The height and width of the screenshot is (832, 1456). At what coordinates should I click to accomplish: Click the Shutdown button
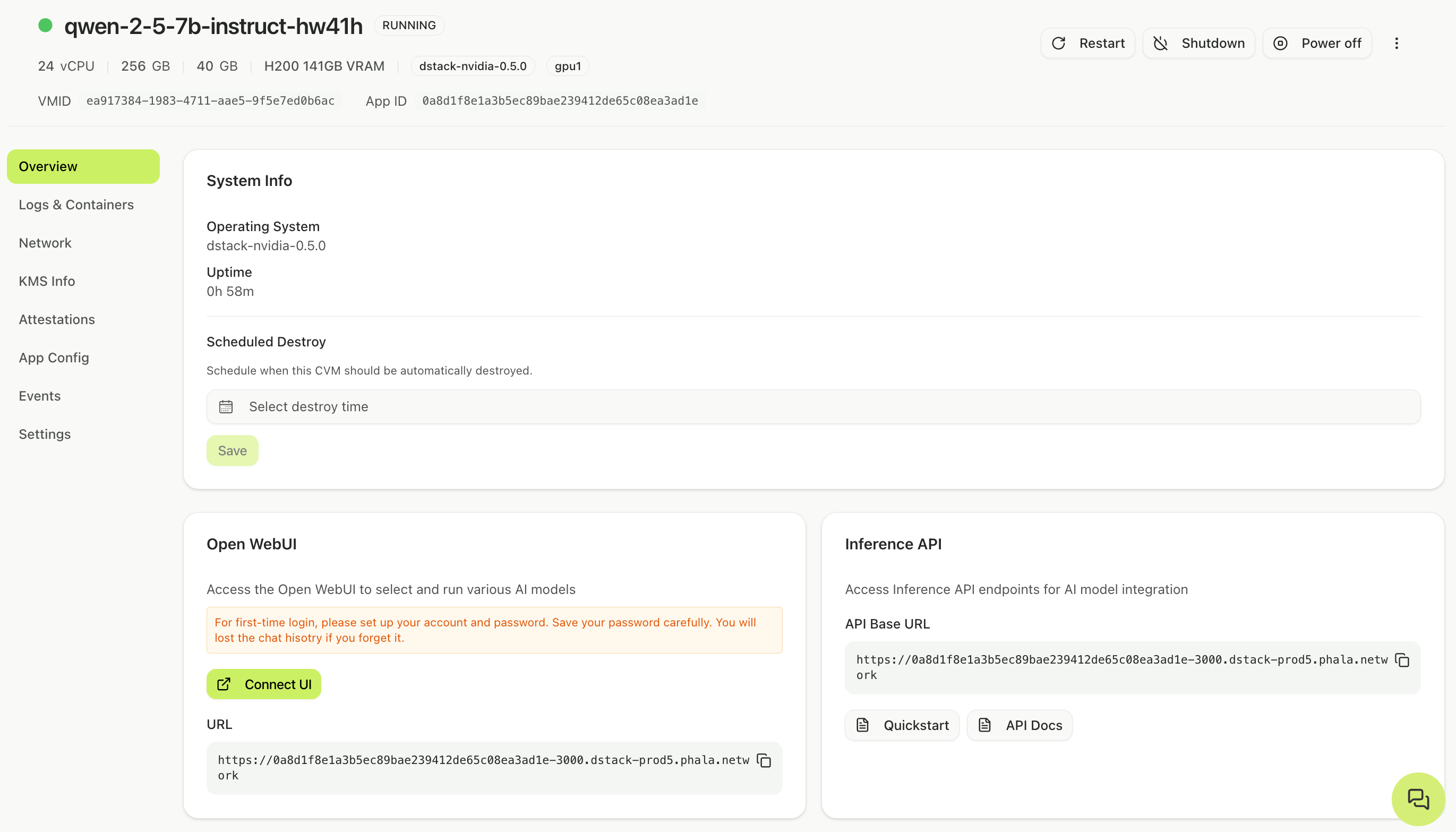[1198, 44]
